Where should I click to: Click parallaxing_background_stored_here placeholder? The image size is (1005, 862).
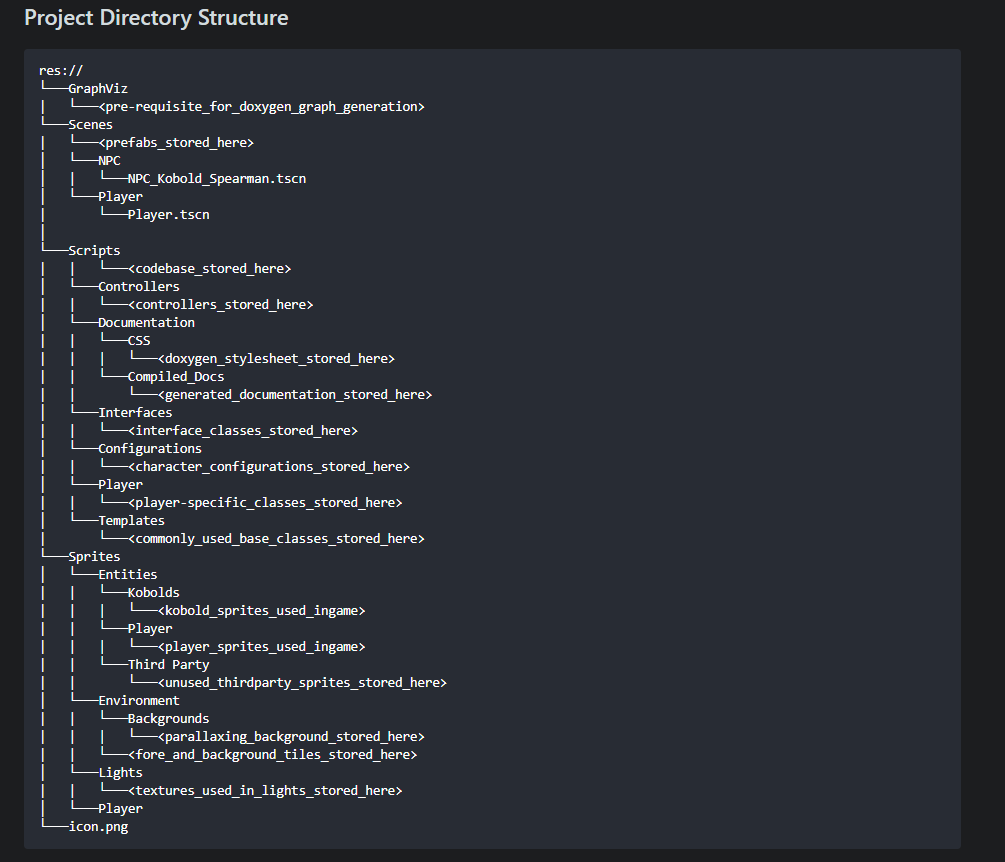(x=291, y=736)
